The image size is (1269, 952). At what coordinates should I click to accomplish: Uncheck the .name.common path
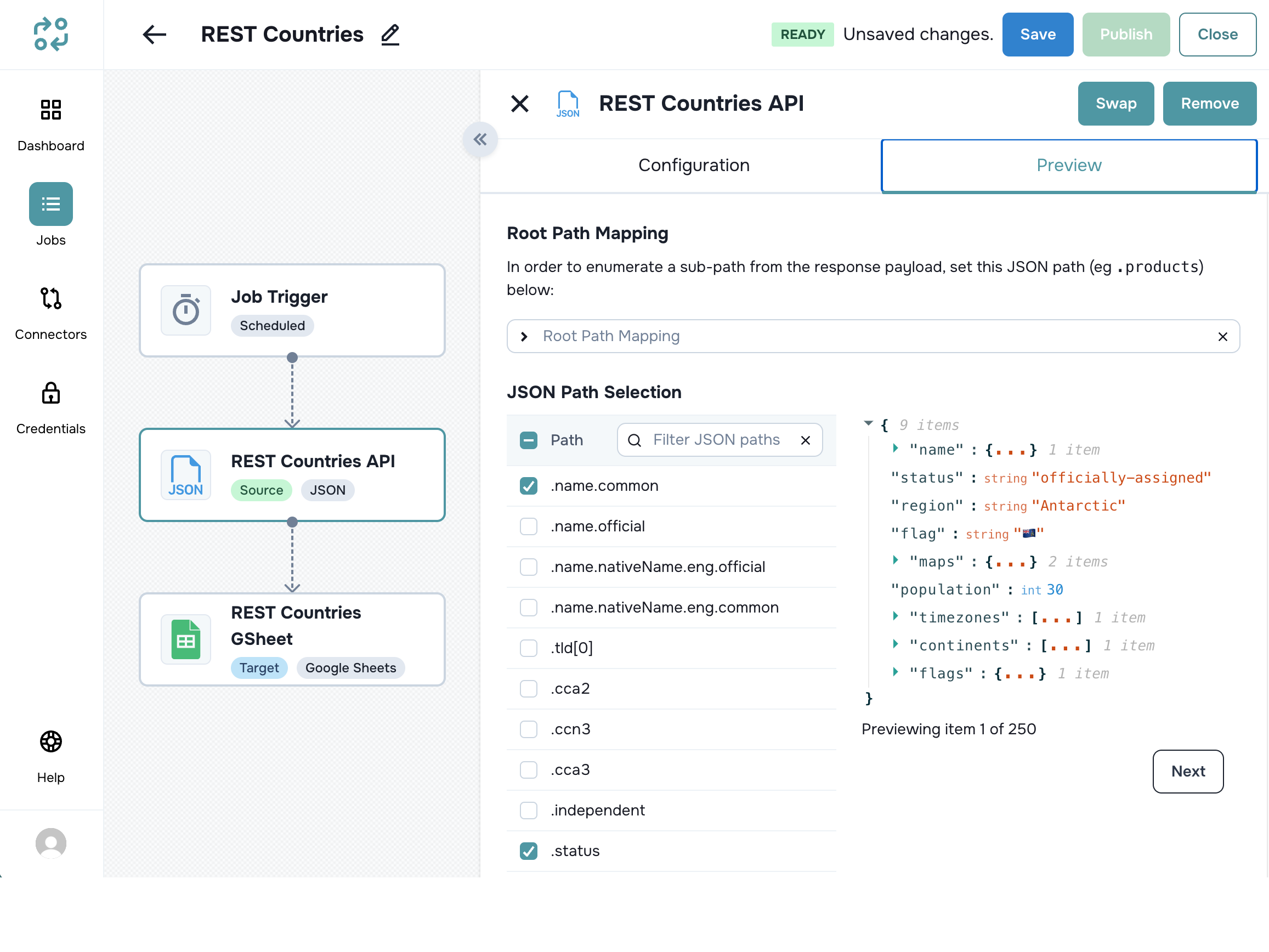pos(528,486)
